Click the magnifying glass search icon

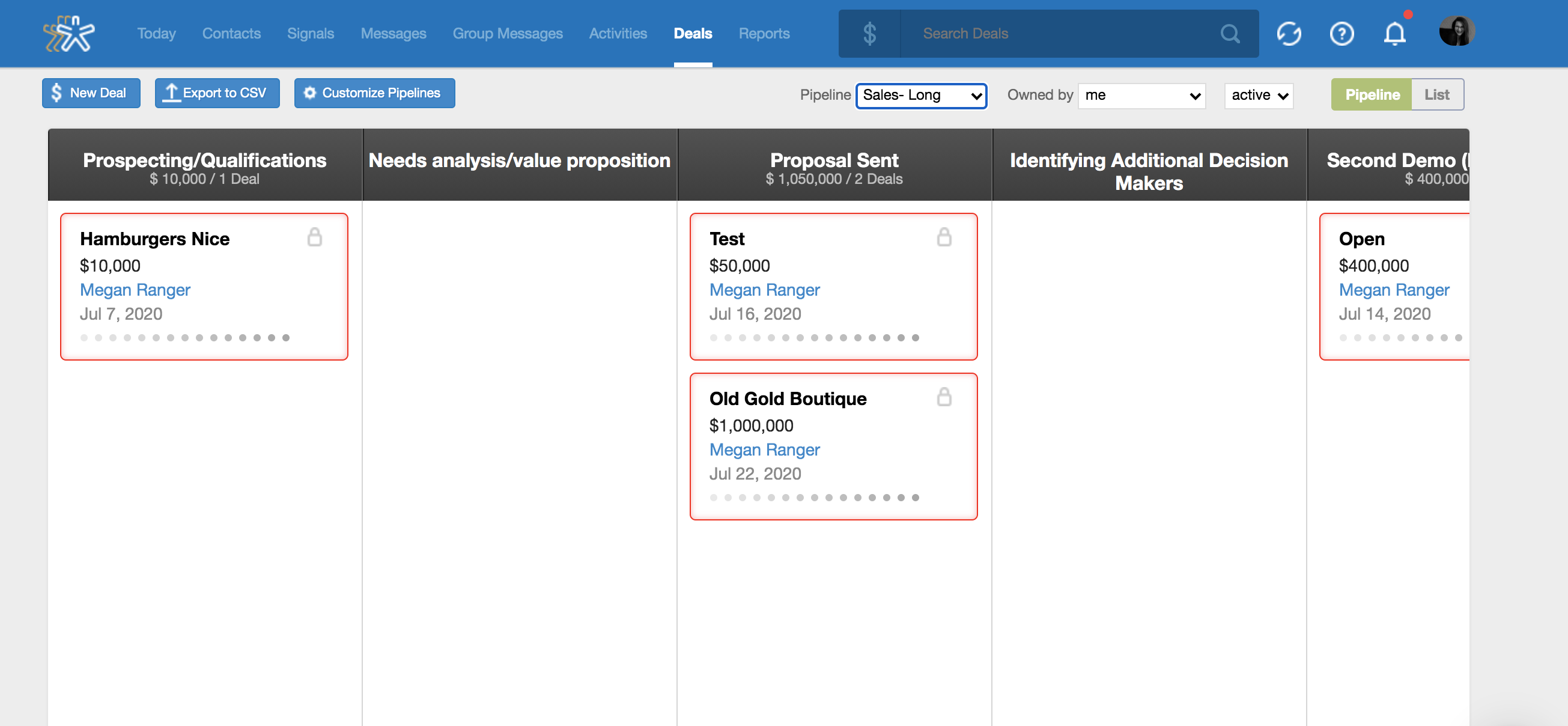point(1230,34)
